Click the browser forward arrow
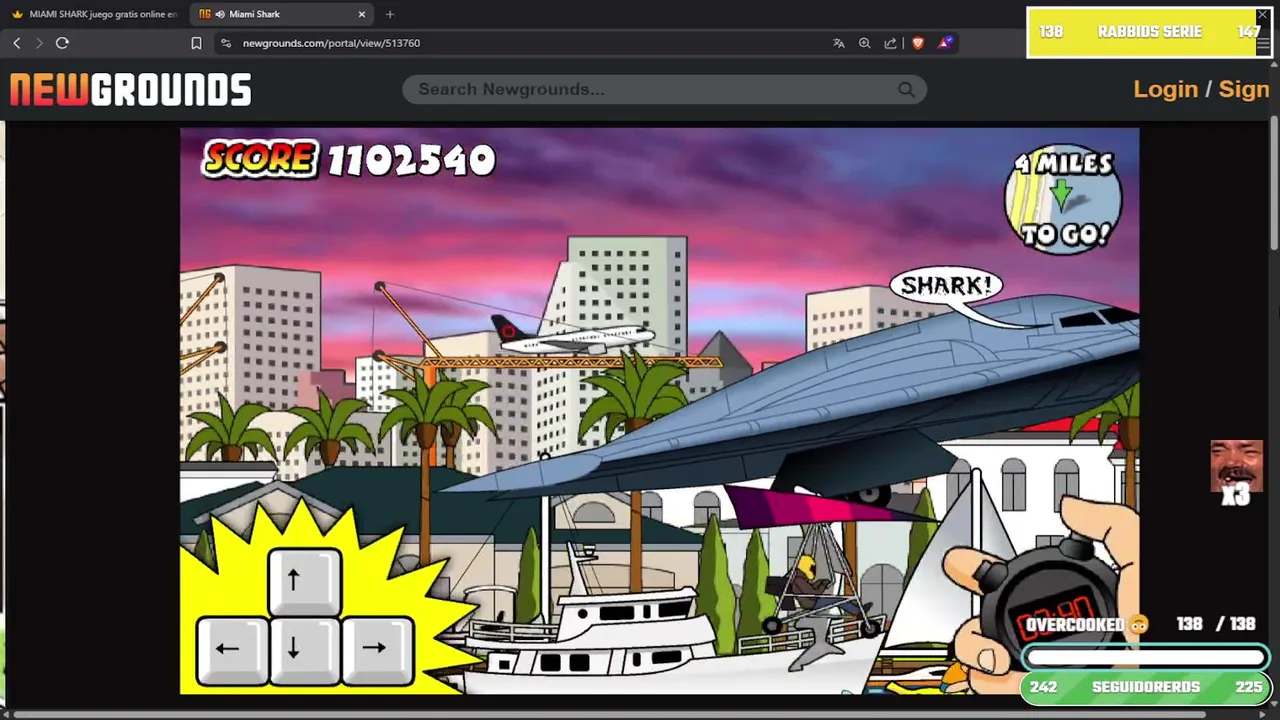Viewport: 1280px width, 720px height. point(39,43)
